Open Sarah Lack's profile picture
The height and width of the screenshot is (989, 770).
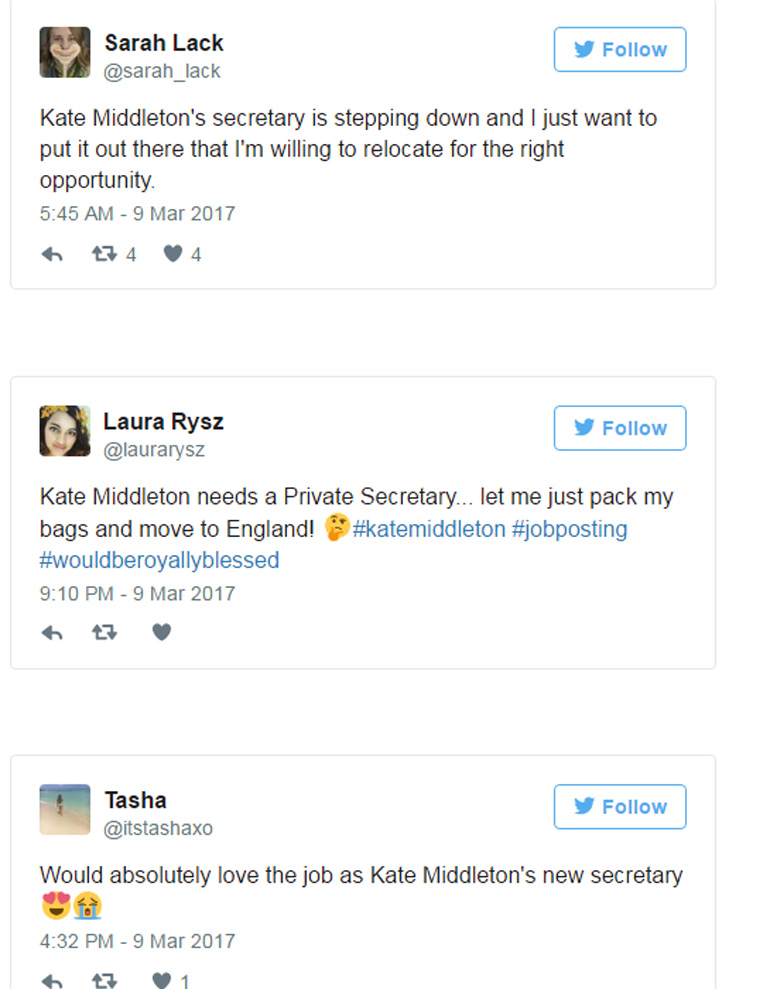tap(65, 52)
